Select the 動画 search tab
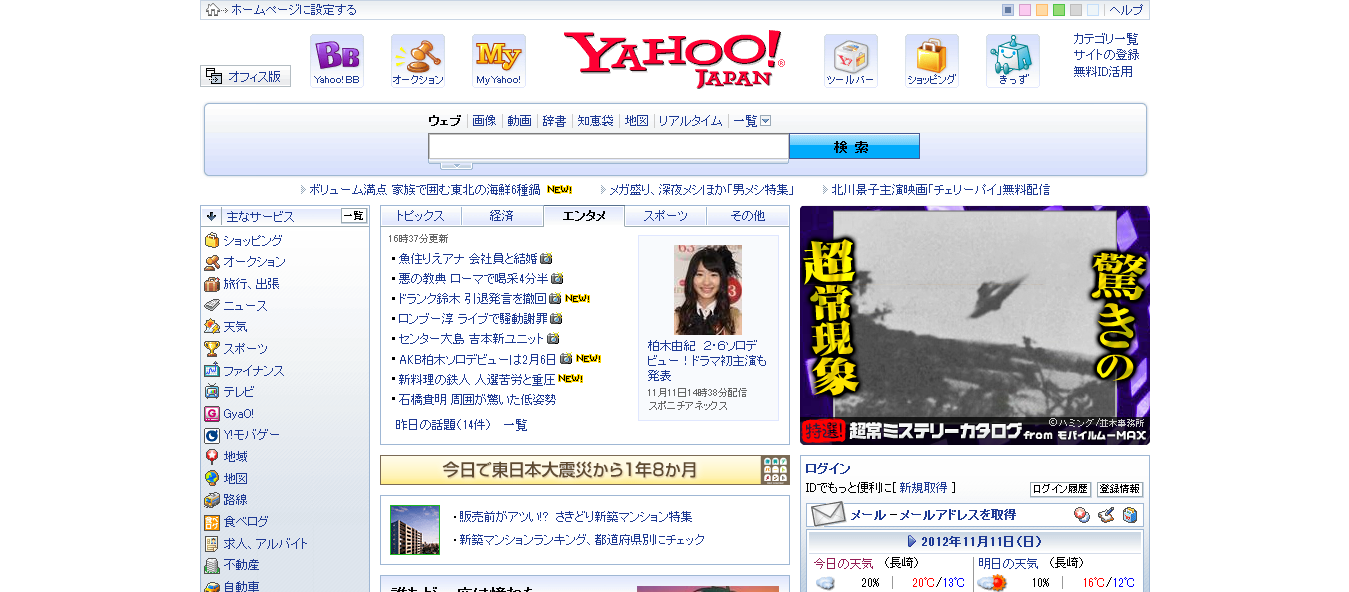1349x592 pixels. [x=519, y=121]
